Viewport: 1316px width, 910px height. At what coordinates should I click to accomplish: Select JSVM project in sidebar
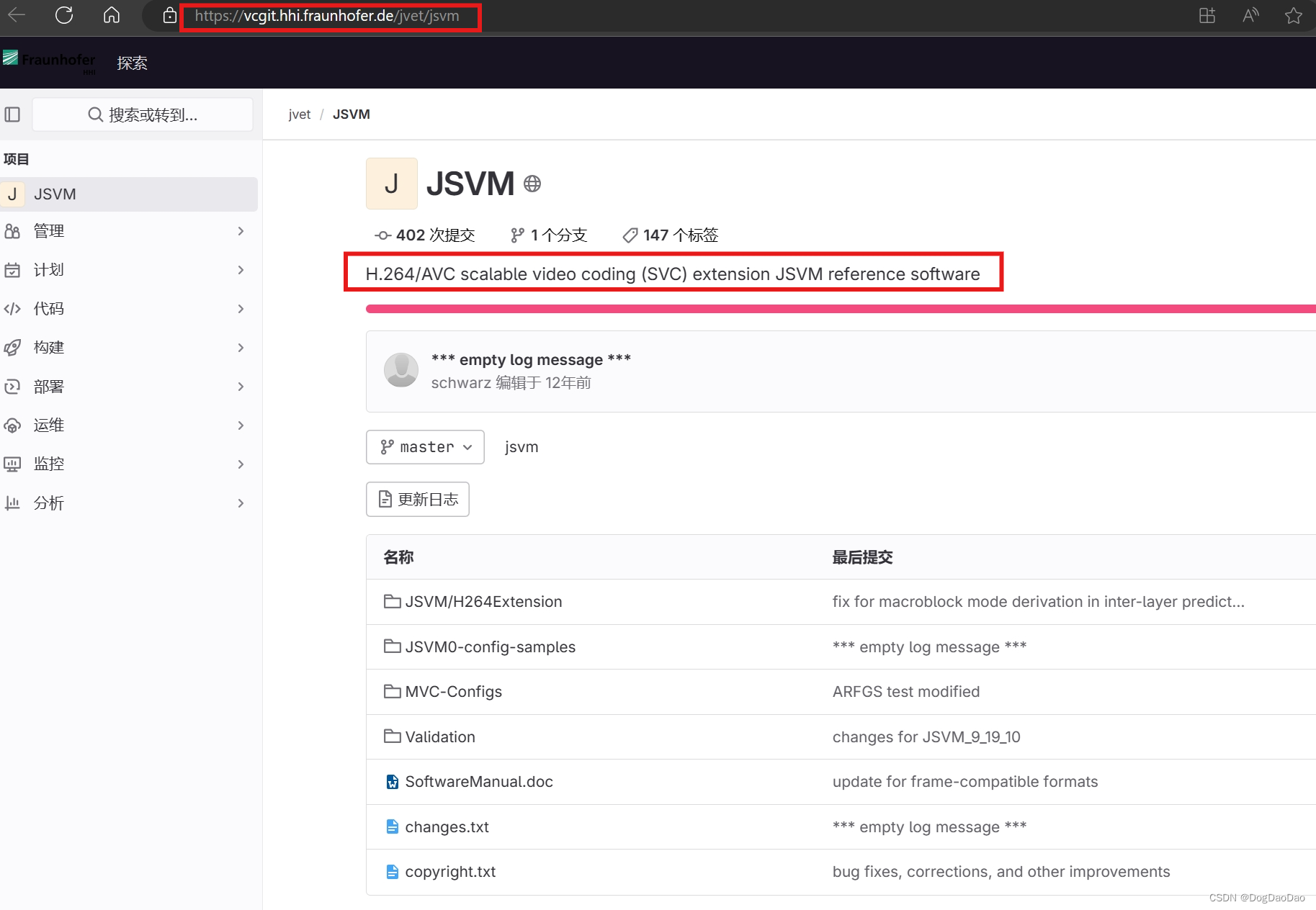click(x=129, y=194)
